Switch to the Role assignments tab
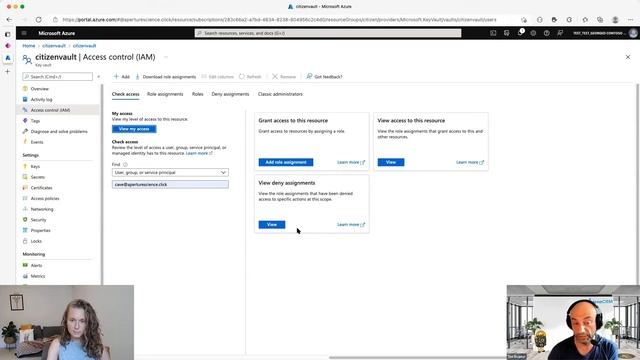 point(165,94)
